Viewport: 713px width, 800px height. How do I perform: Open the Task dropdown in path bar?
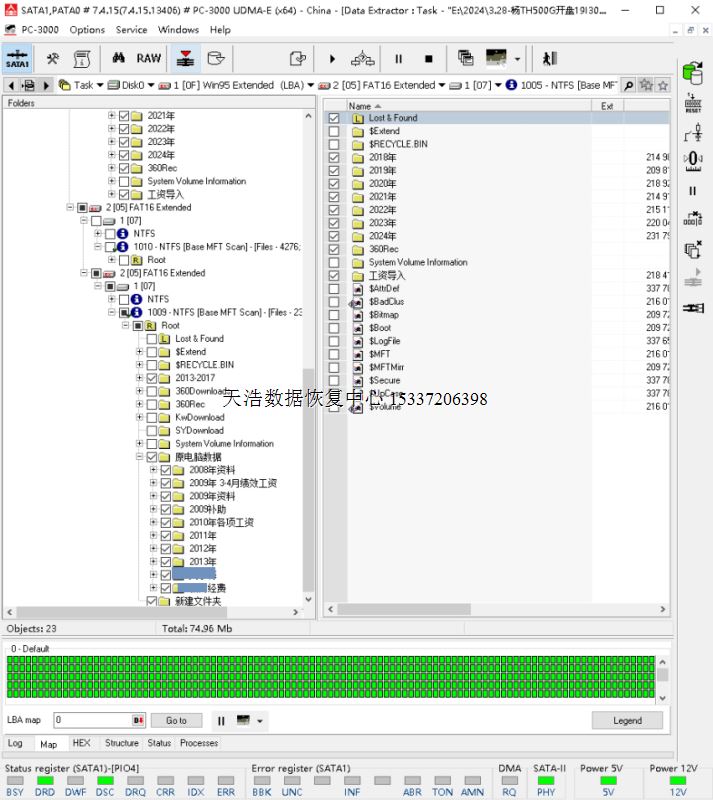(x=99, y=85)
